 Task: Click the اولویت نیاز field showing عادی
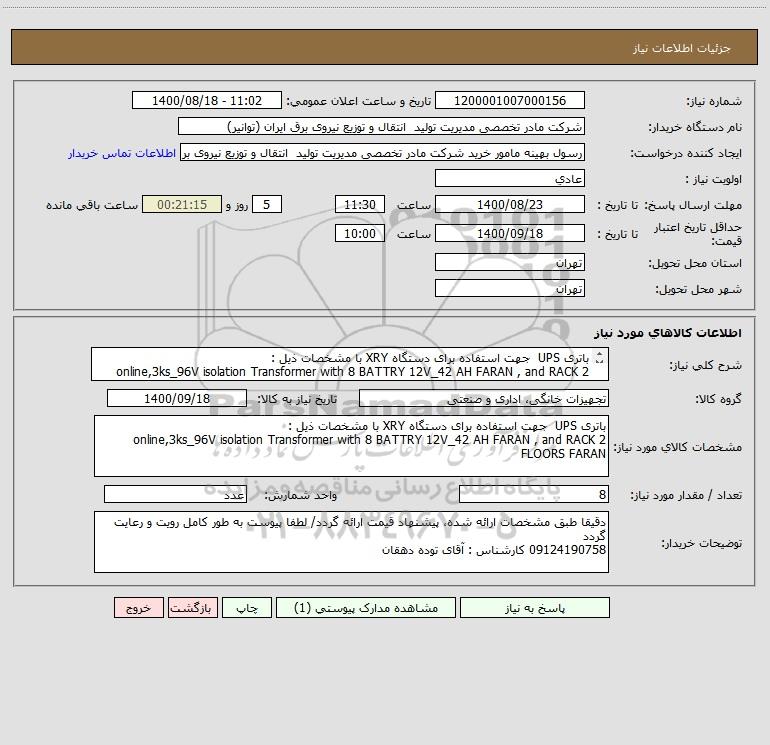[x=510, y=178]
